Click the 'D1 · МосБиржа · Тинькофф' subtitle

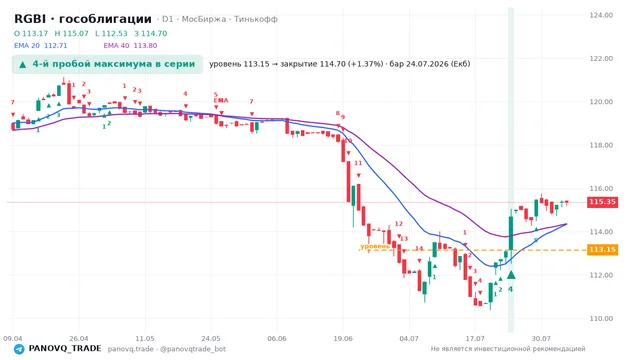pyautogui.click(x=220, y=19)
